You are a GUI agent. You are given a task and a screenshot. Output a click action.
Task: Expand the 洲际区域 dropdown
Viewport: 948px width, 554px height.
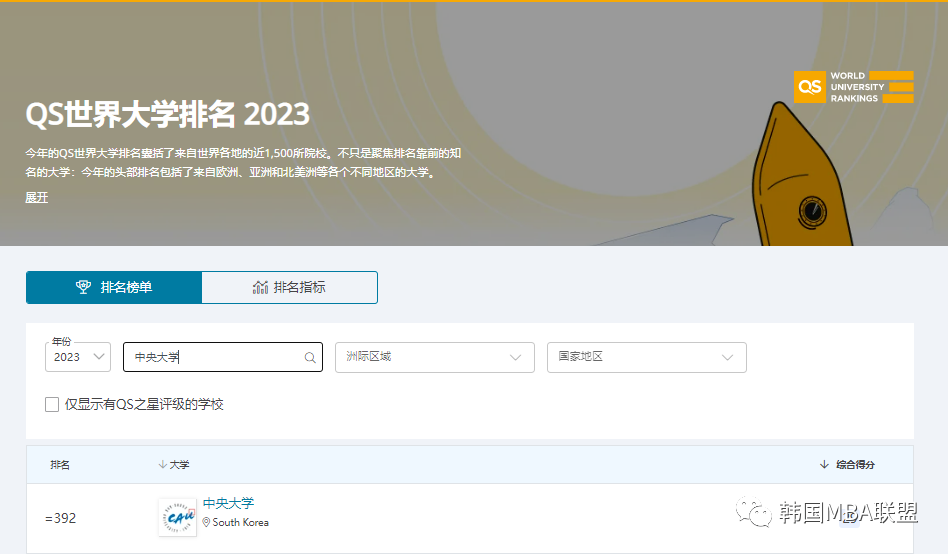click(435, 357)
